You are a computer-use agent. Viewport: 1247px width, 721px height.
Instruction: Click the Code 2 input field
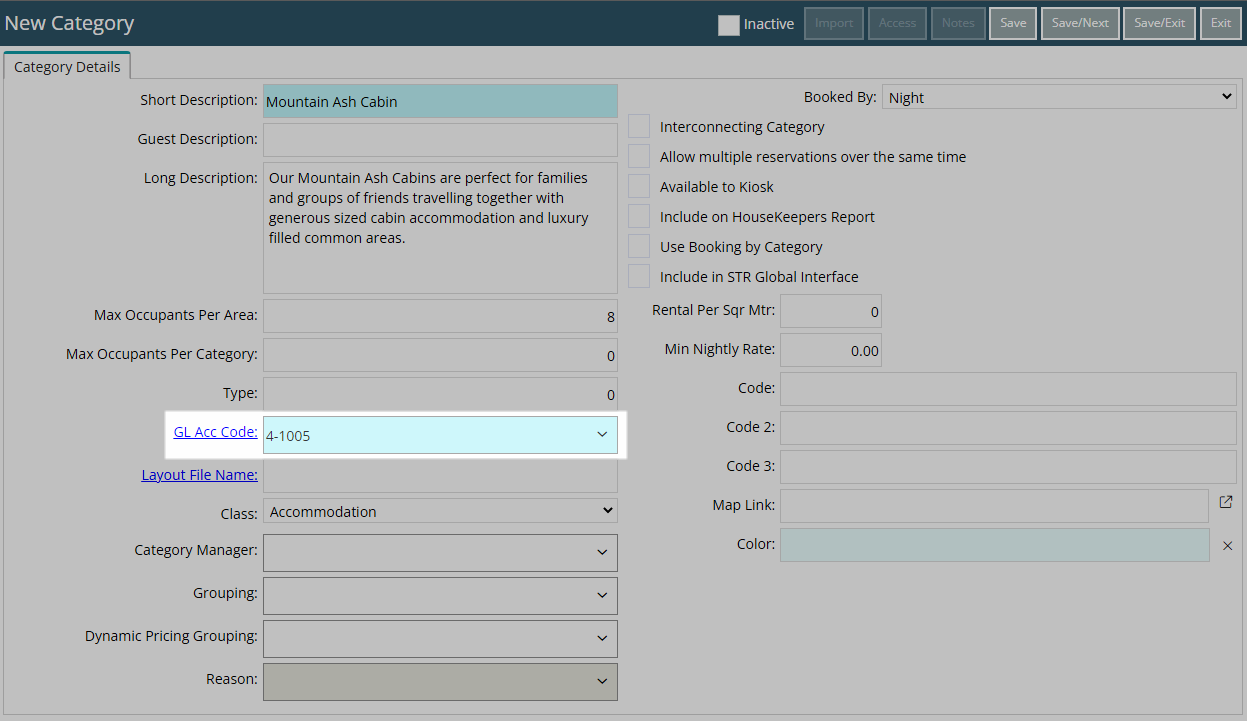pos(1008,428)
